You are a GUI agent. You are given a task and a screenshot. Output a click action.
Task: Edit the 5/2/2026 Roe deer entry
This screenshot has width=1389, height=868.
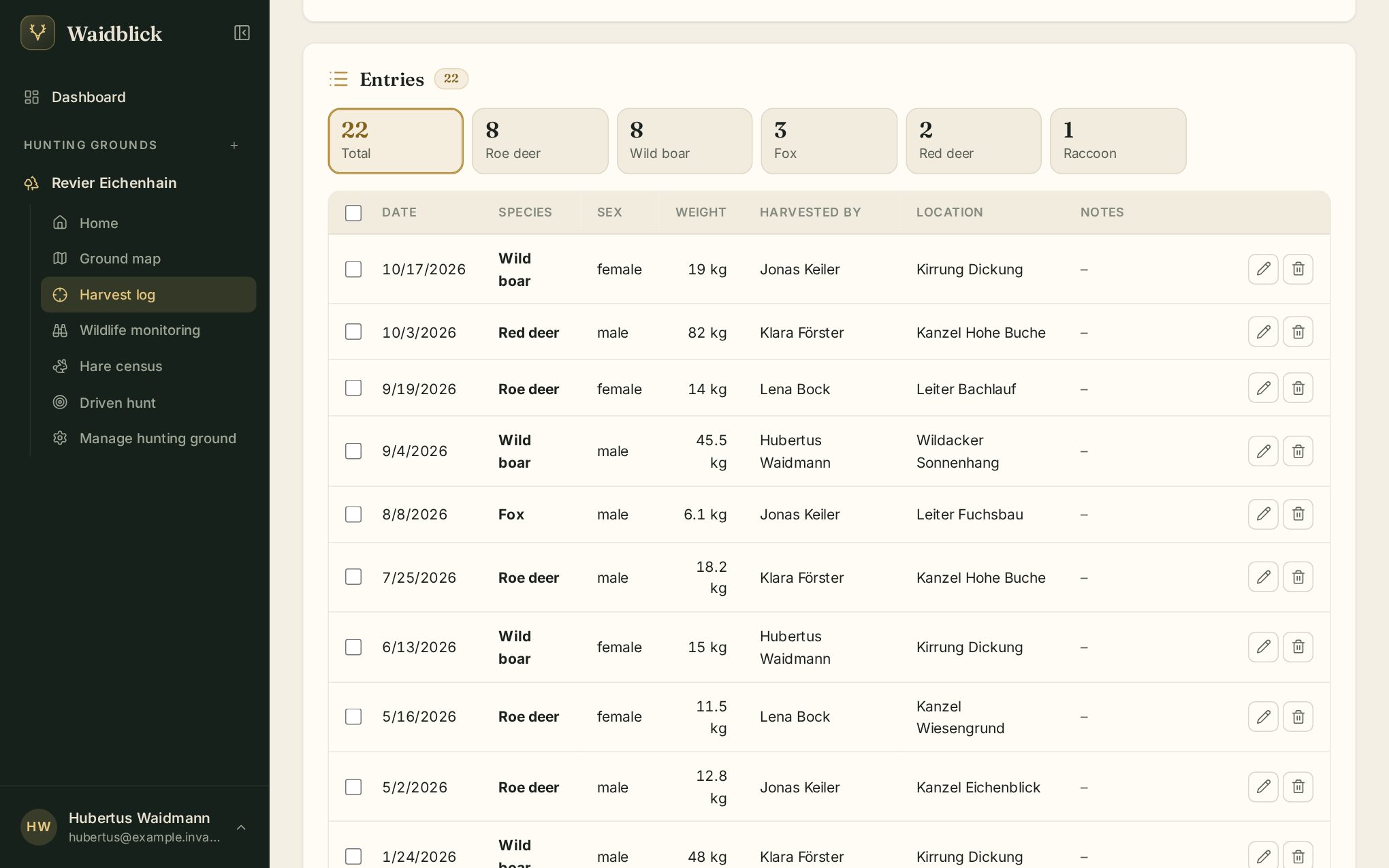pyautogui.click(x=1263, y=787)
